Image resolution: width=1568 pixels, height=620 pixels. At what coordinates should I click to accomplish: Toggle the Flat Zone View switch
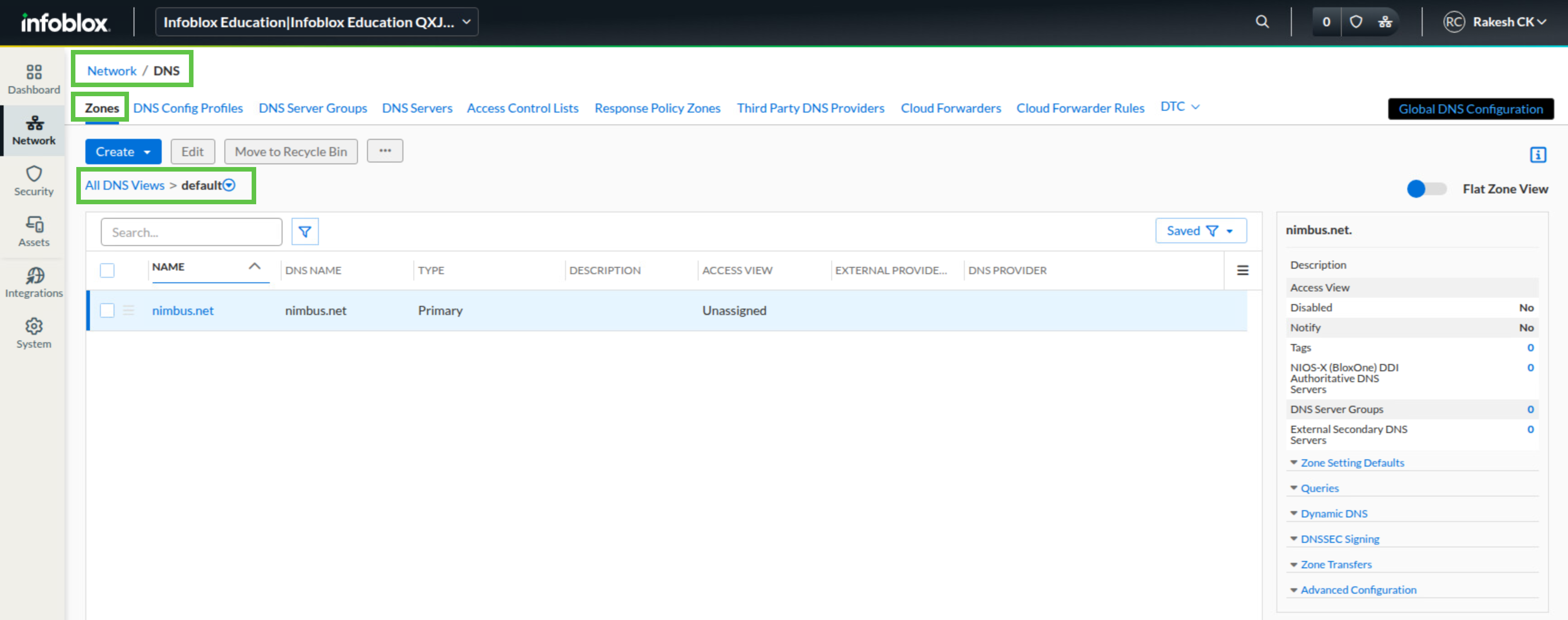1426,189
